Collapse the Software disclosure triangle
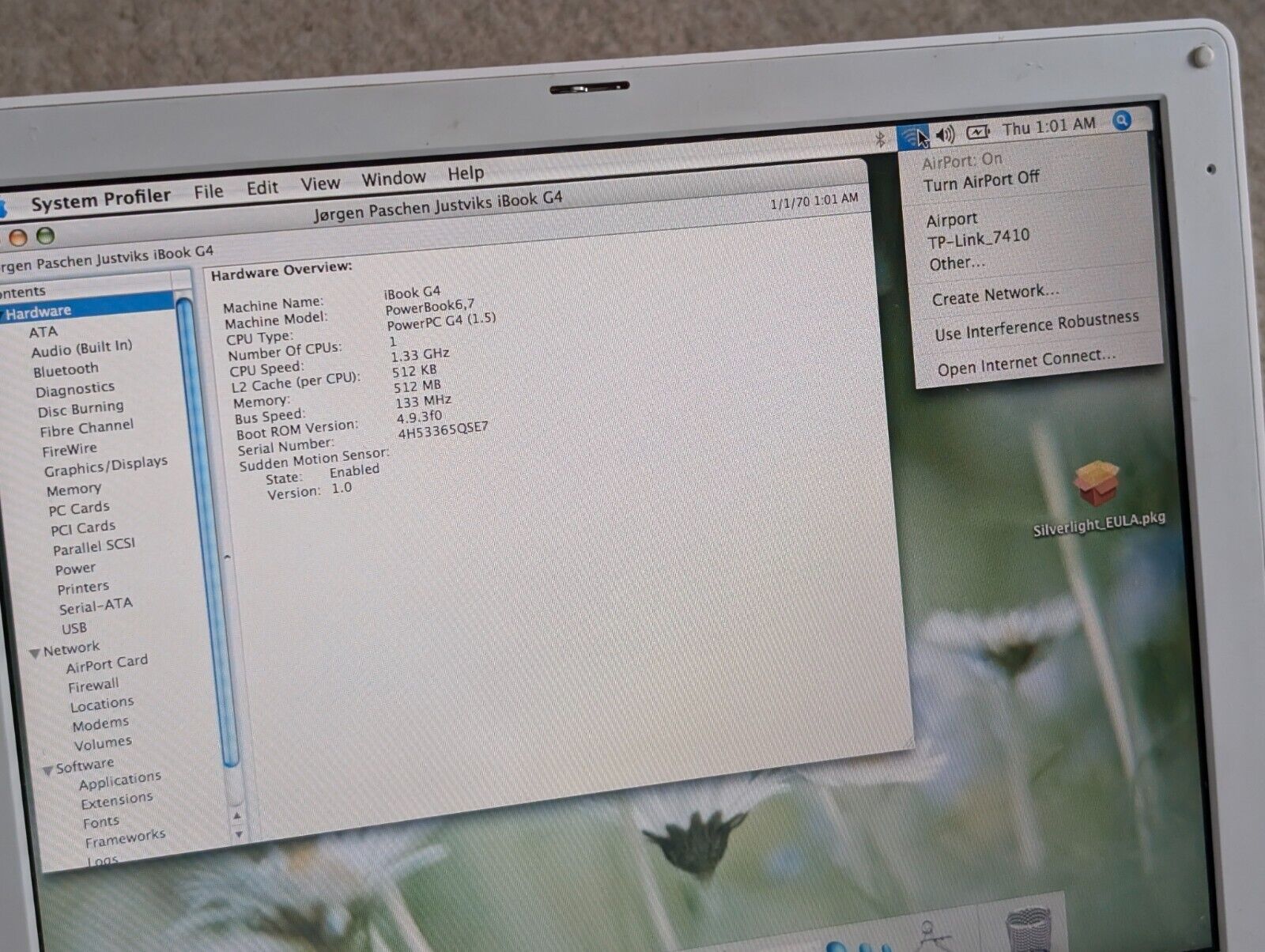Viewport: 1265px width, 952px height. pyautogui.click(x=47, y=770)
